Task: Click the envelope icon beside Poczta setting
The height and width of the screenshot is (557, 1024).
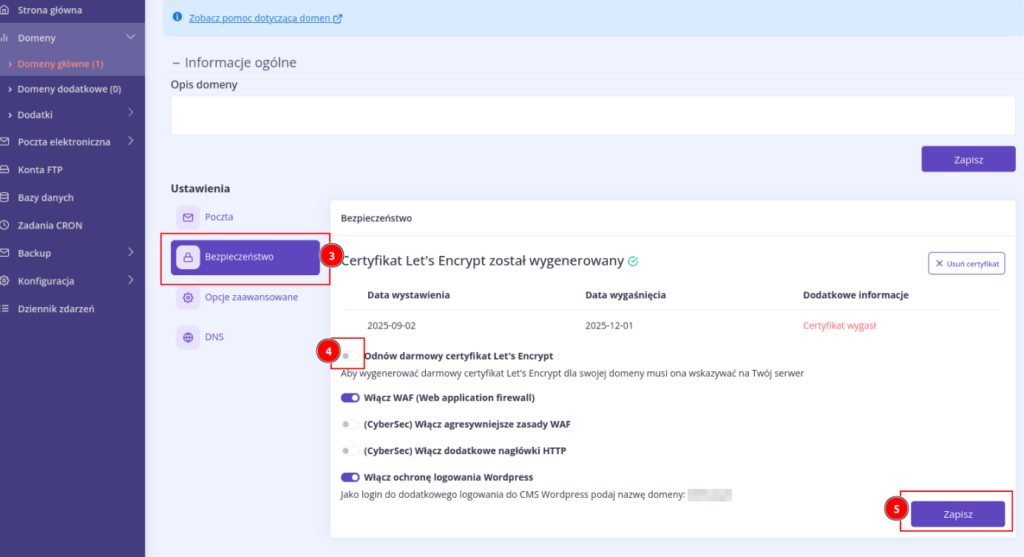Action: 187,217
